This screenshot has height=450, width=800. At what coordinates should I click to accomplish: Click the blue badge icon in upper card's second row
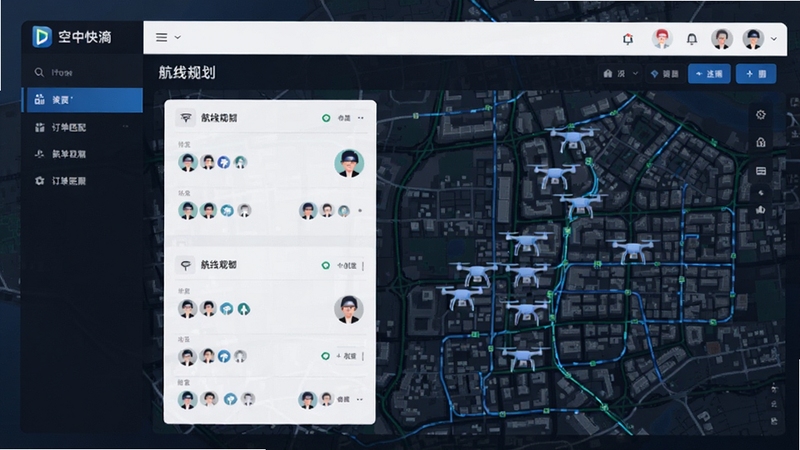(x=227, y=210)
